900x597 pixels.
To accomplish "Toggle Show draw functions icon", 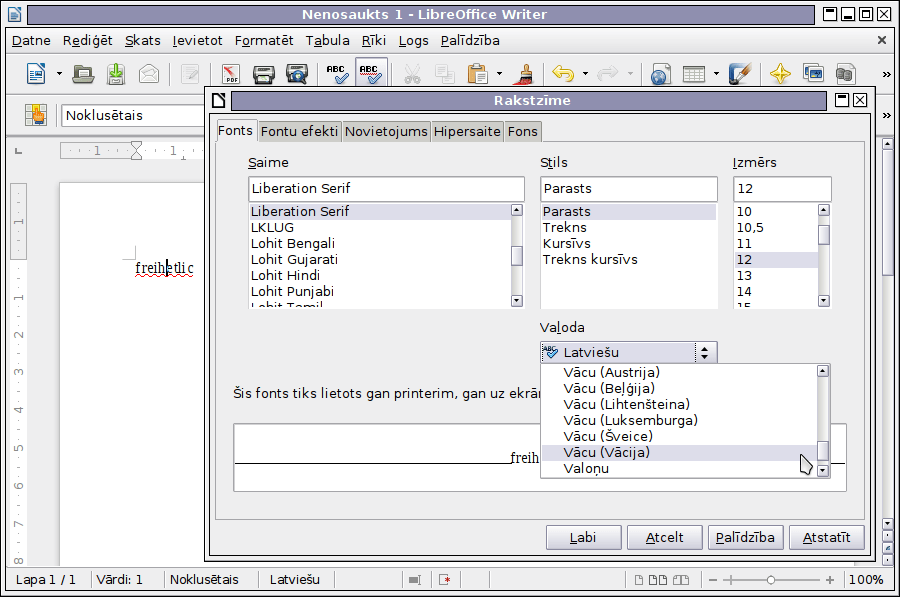I will (x=739, y=73).
